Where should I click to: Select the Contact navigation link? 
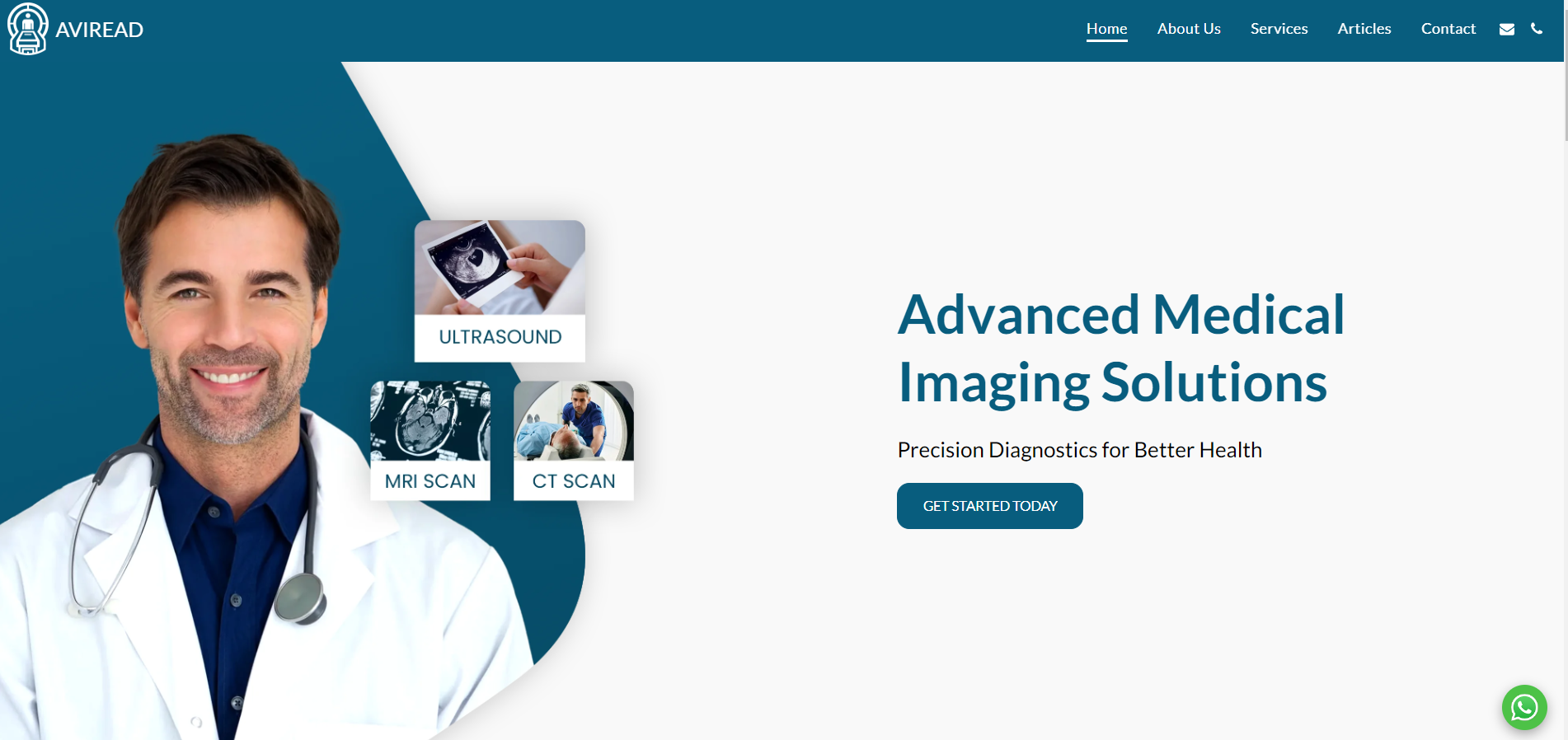click(x=1448, y=29)
